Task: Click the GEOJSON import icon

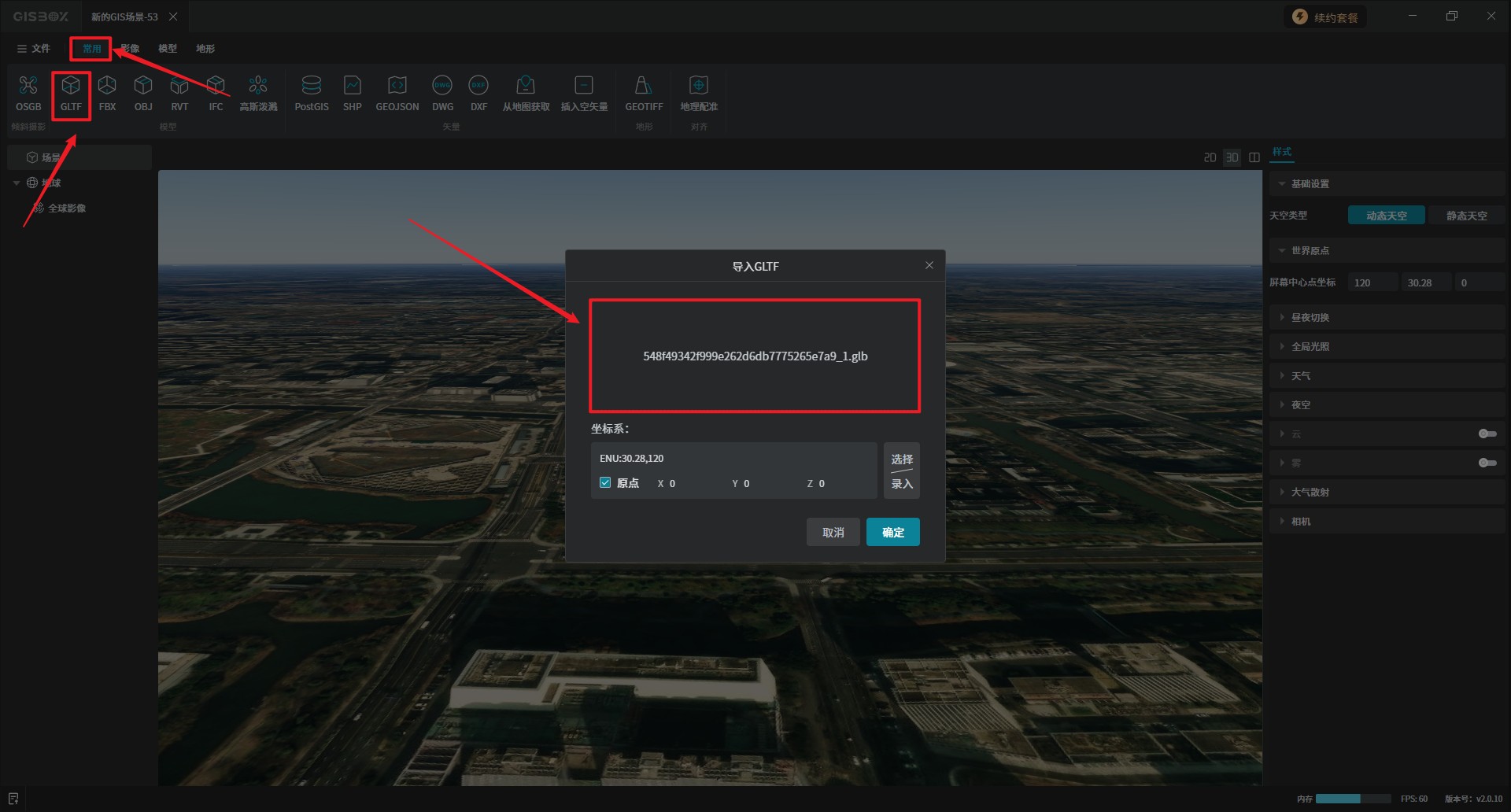Action: (397, 93)
